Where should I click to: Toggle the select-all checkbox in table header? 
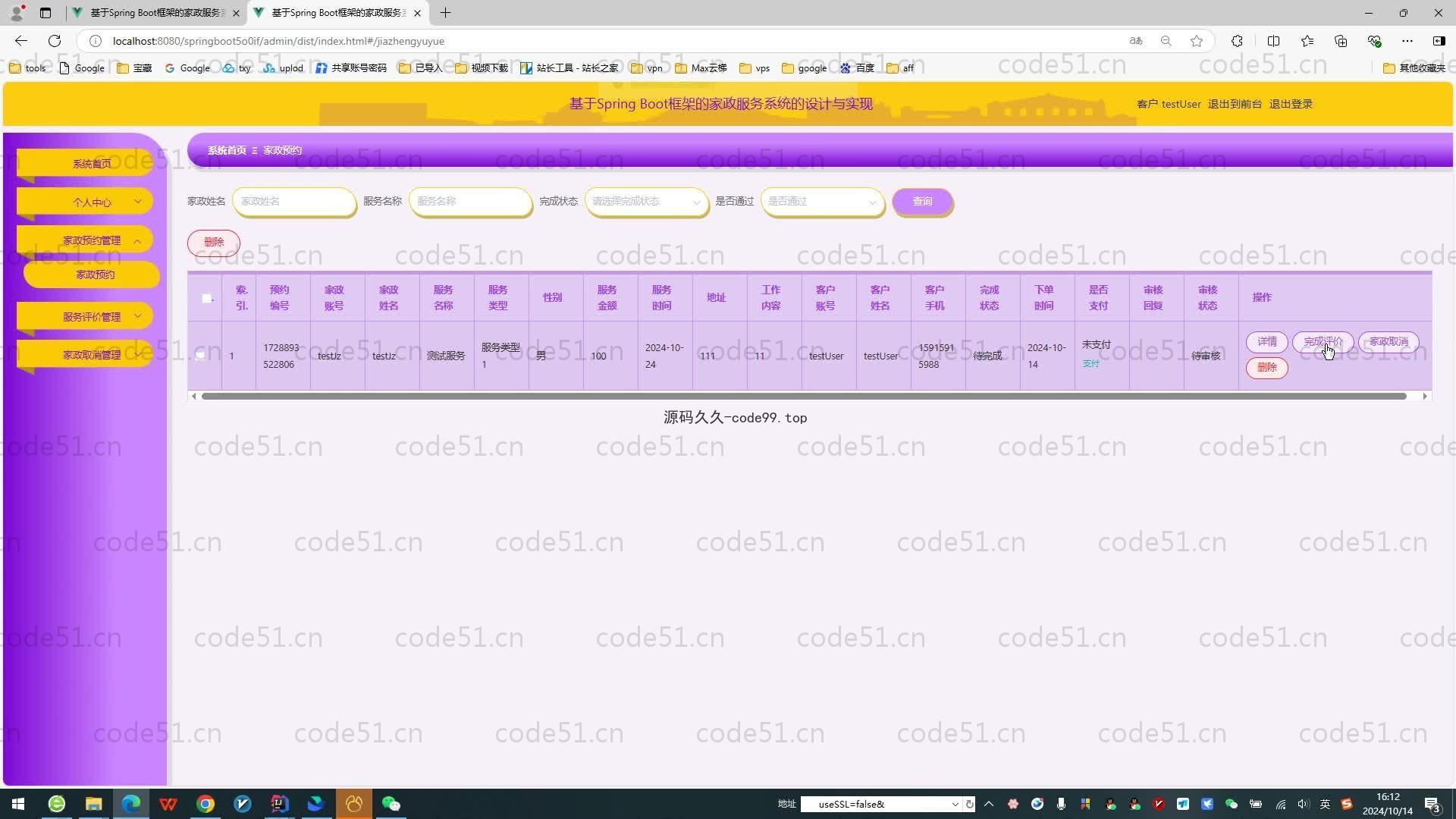[206, 298]
